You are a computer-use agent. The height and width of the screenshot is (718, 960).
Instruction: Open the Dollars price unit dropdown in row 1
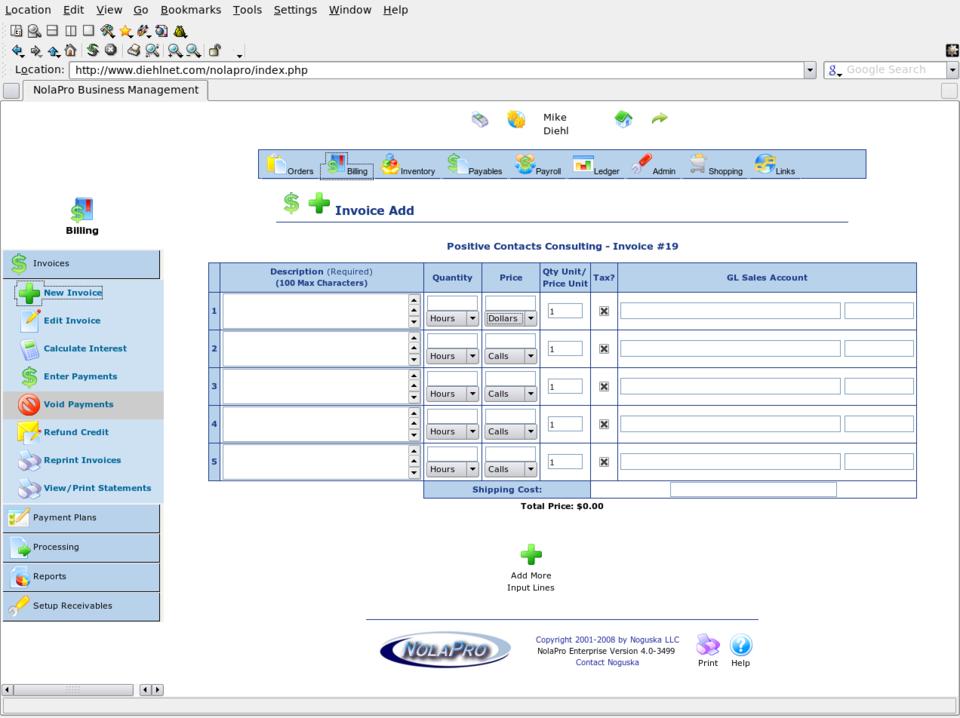[x=511, y=319]
